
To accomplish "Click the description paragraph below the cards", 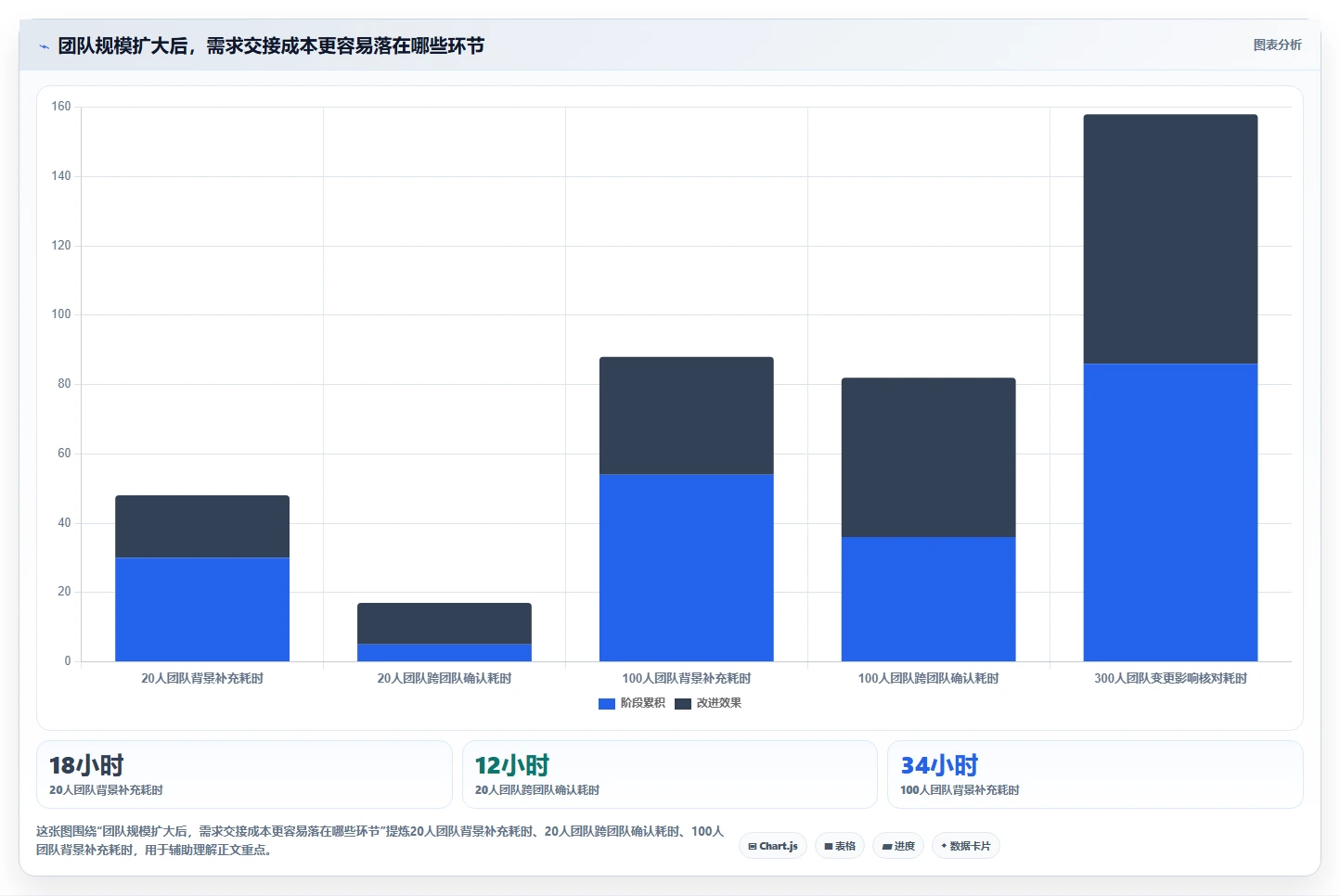I will (x=380, y=840).
